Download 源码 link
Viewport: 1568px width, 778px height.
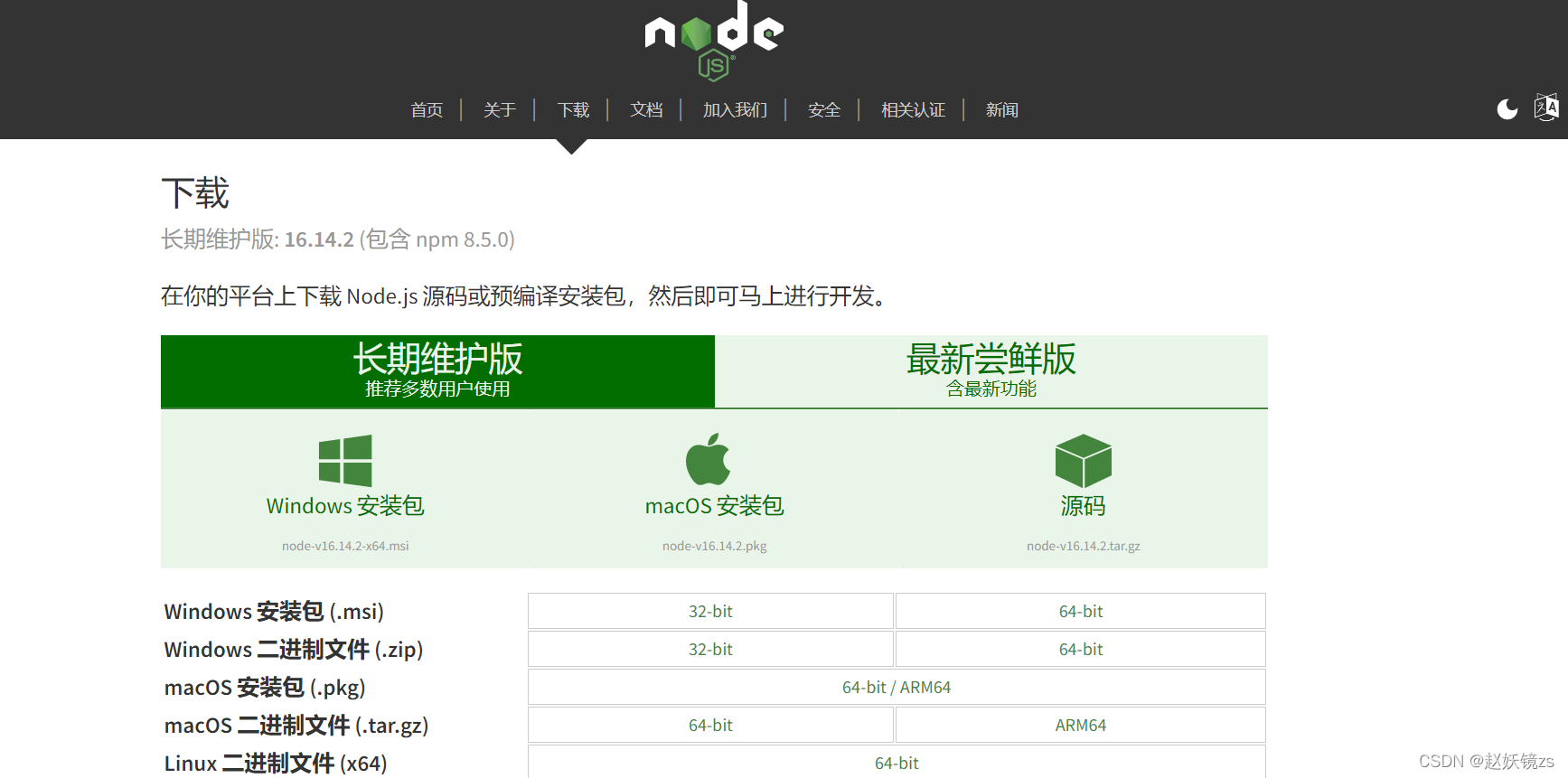tap(1083, 506)
